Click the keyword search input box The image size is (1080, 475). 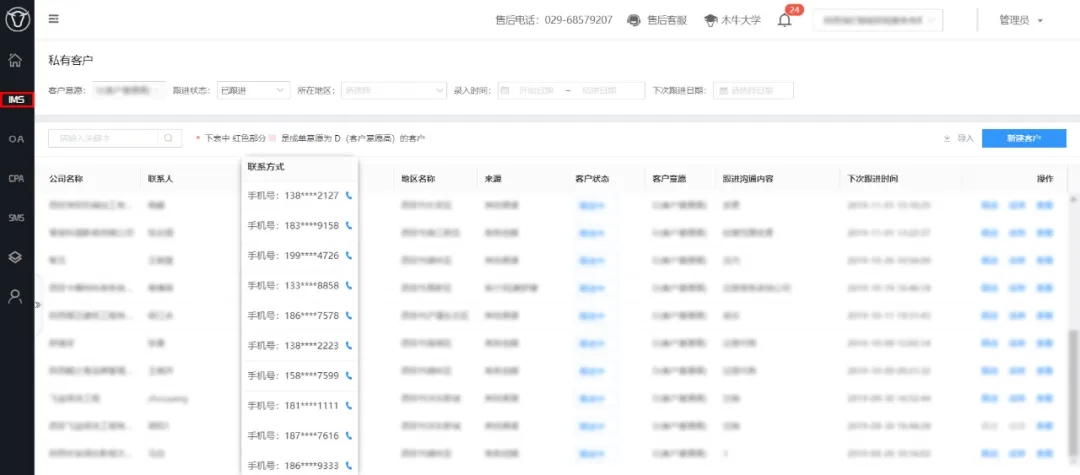tap(103, 138)
